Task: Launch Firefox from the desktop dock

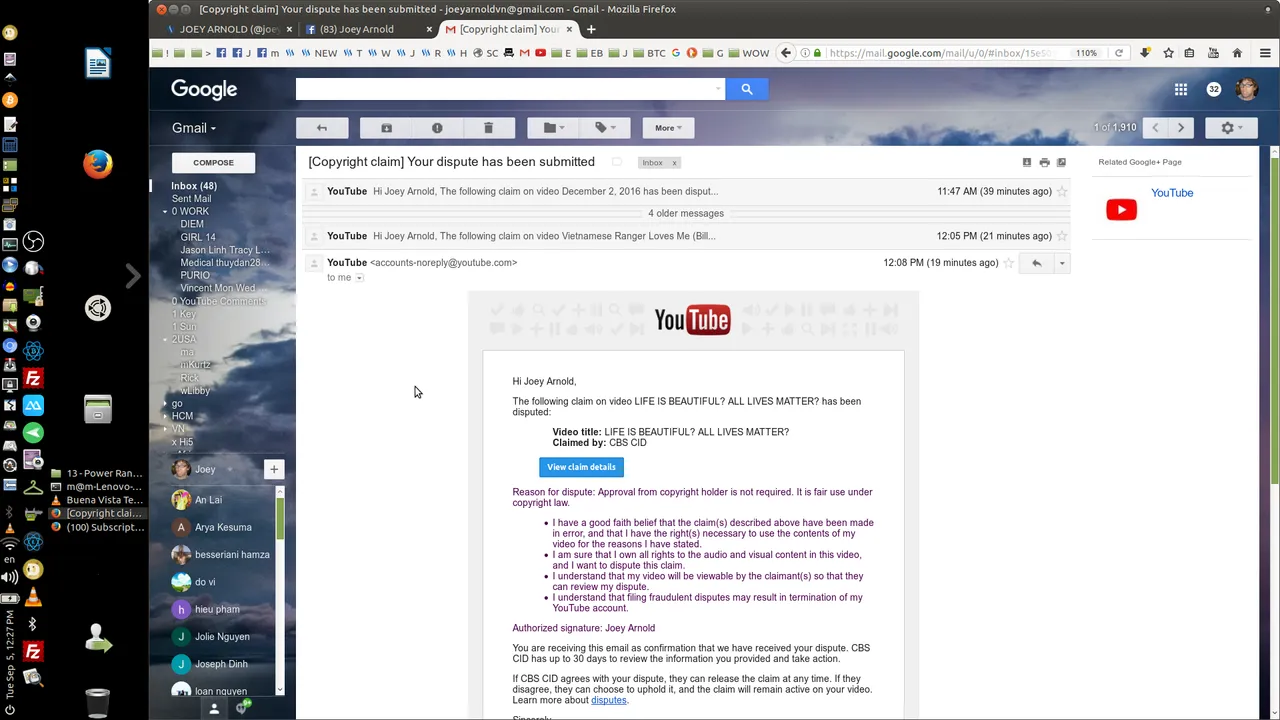Action: 97,164
